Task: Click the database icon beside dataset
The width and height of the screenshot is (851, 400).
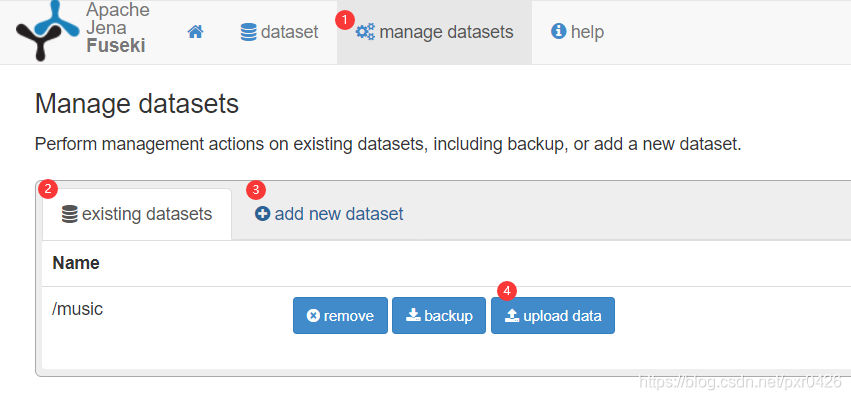Action: (248, 32)
